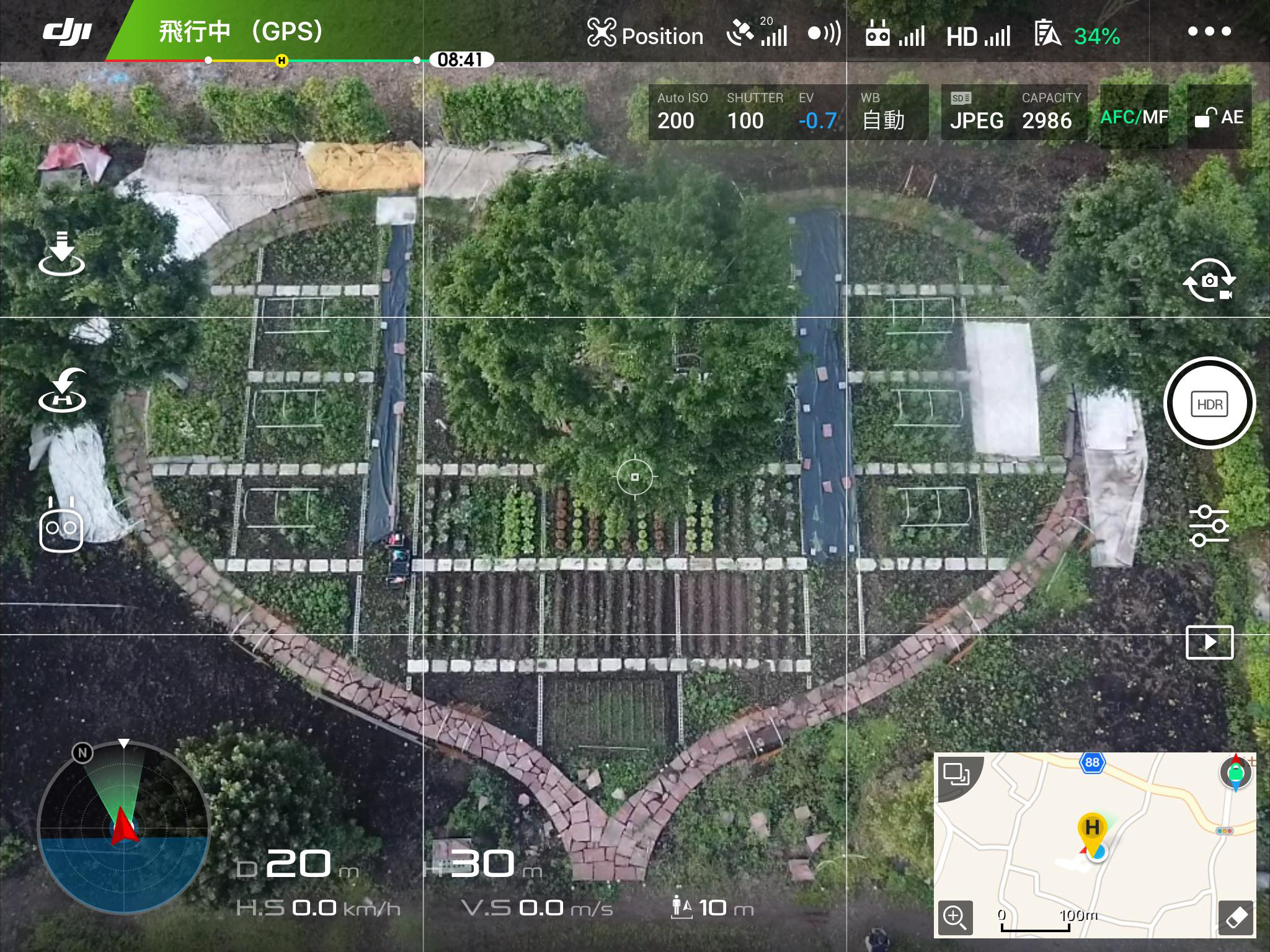Switch between photo and video mode
This screenshot has height=952, width=1270.
pos(1209,281)
